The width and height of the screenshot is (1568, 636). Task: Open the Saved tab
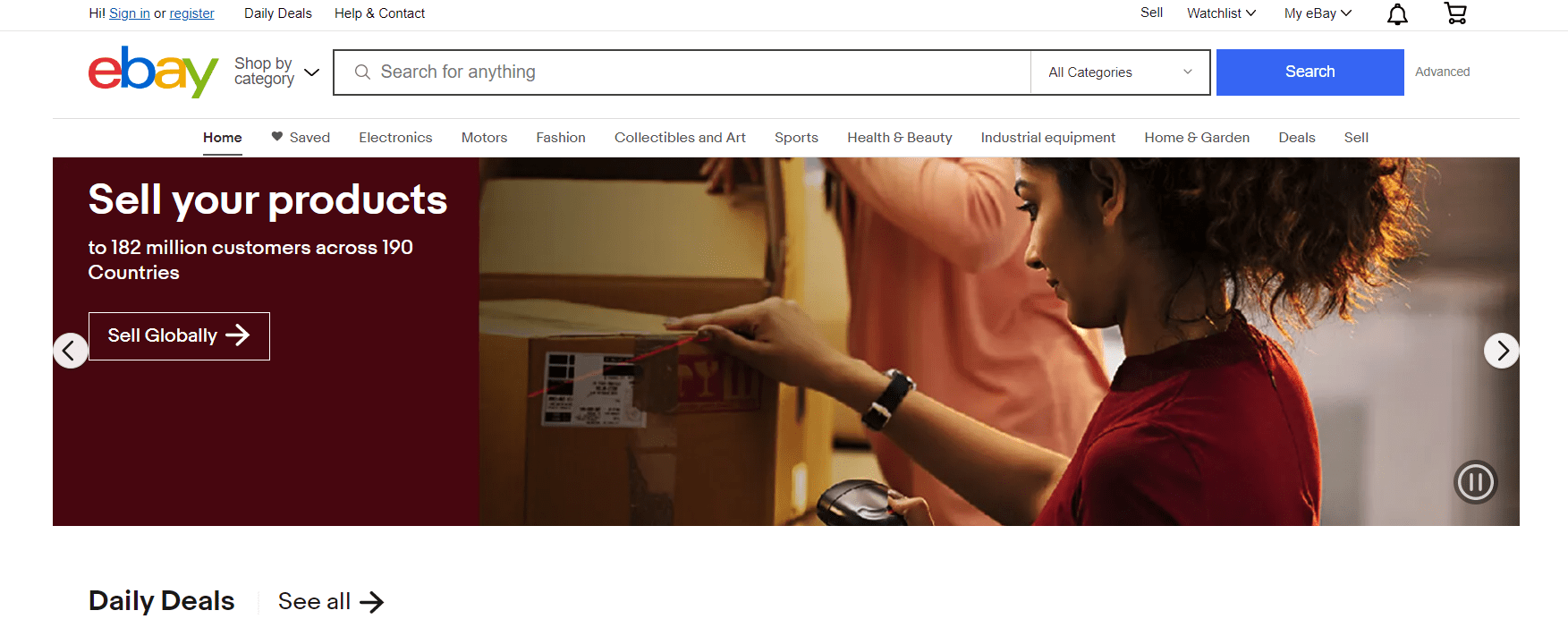pyautogui.click(x=301, y=138)
